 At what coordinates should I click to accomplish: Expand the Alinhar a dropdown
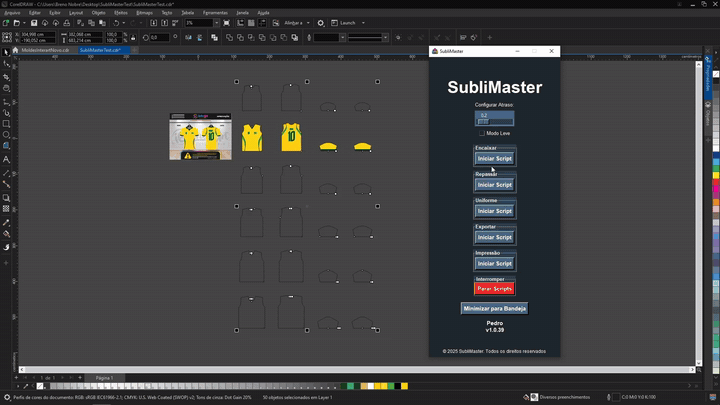pyautogui.click(x=308, y=23)
